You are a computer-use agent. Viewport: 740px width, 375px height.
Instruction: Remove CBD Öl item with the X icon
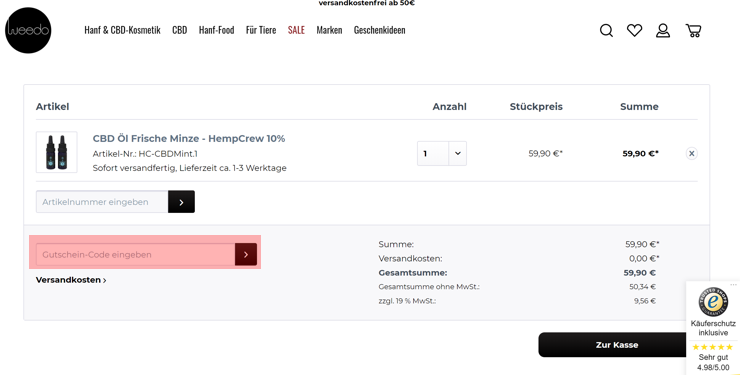click(x=691, y=153)
